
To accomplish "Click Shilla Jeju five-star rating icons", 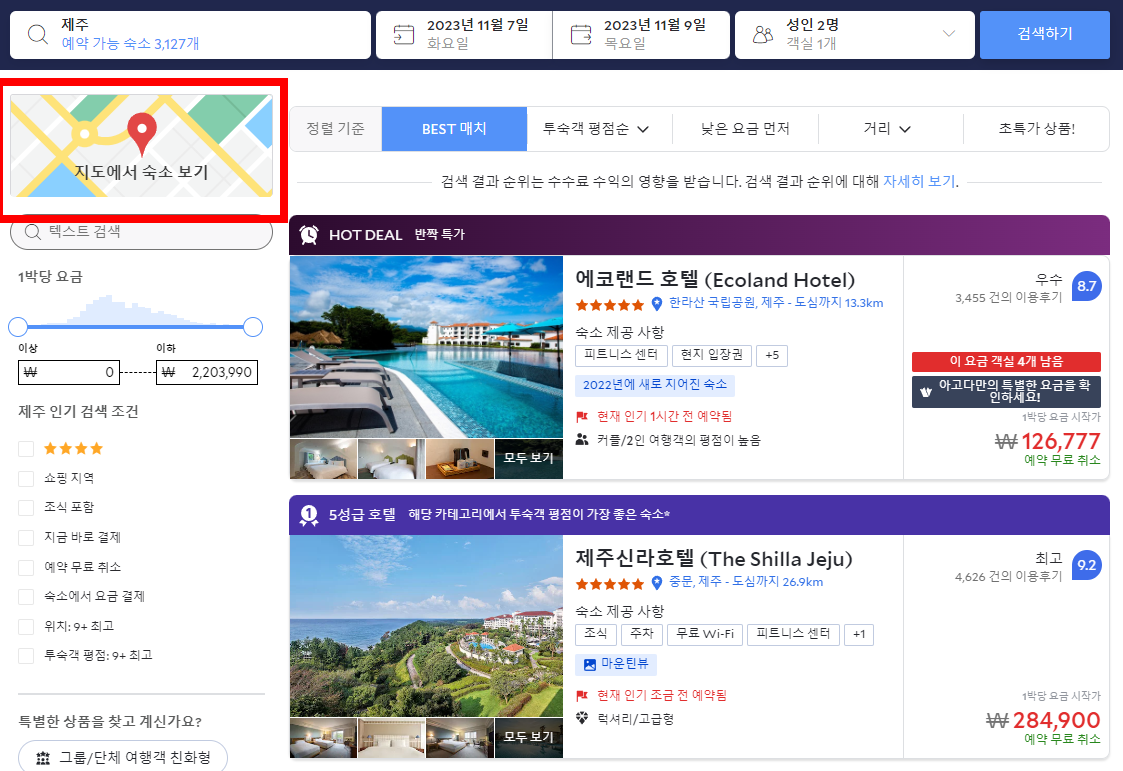I will pyautogui.click(x=609, y=584).
